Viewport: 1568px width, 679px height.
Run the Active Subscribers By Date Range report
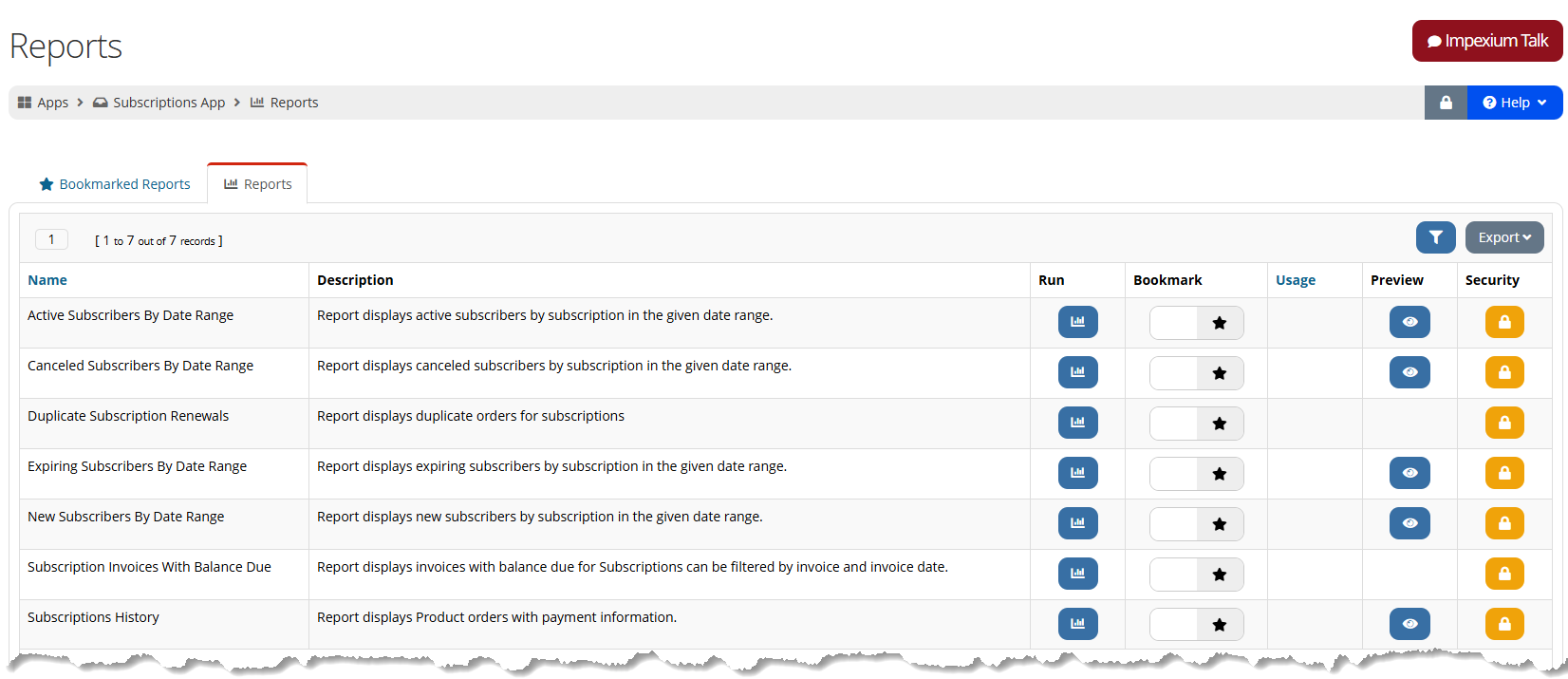click(x=1077, y=322)
